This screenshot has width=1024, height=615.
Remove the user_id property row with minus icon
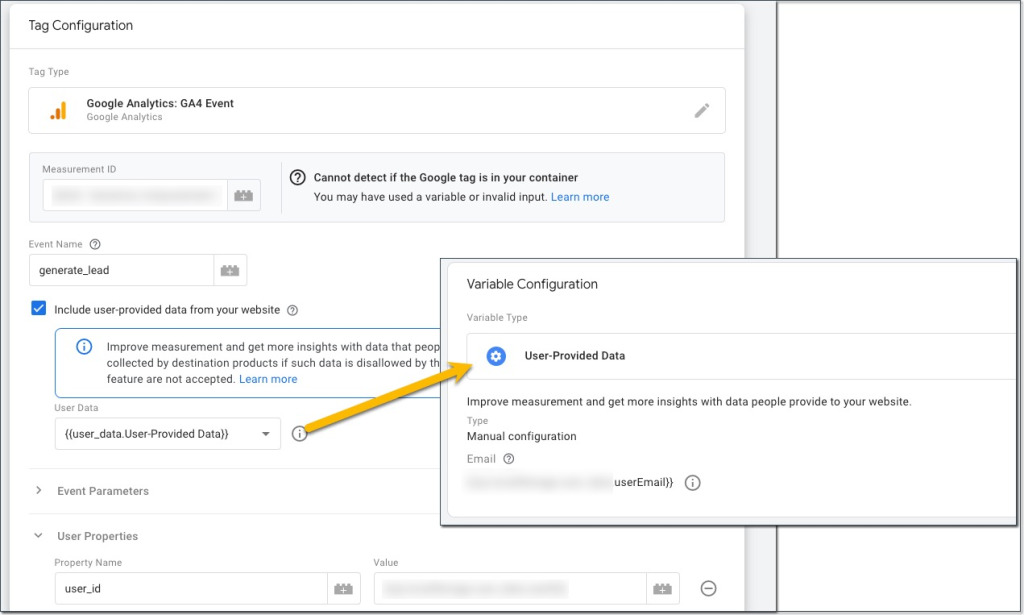pos(708,589)
